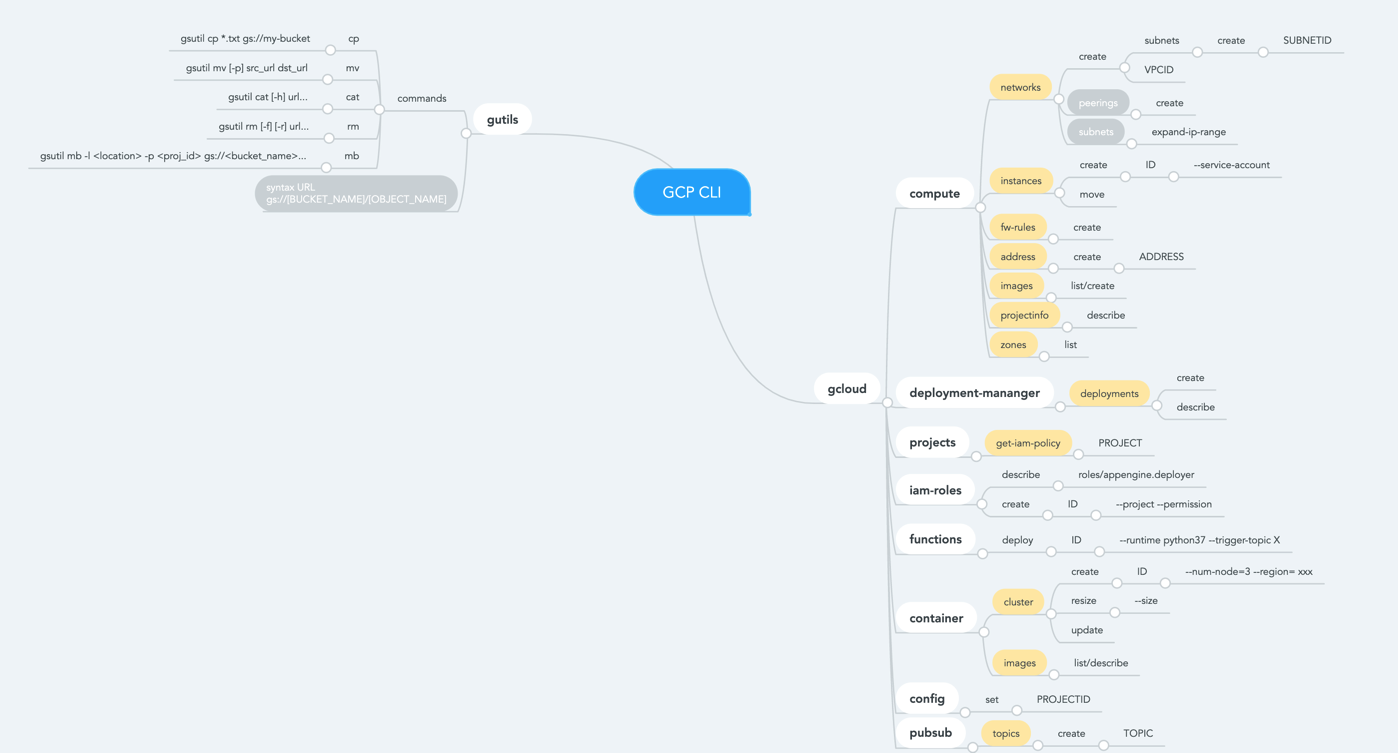The height and width of the screenshot is (753, 1398).
Task: Collapse the instances branch using its circle
Action: 1059,193
